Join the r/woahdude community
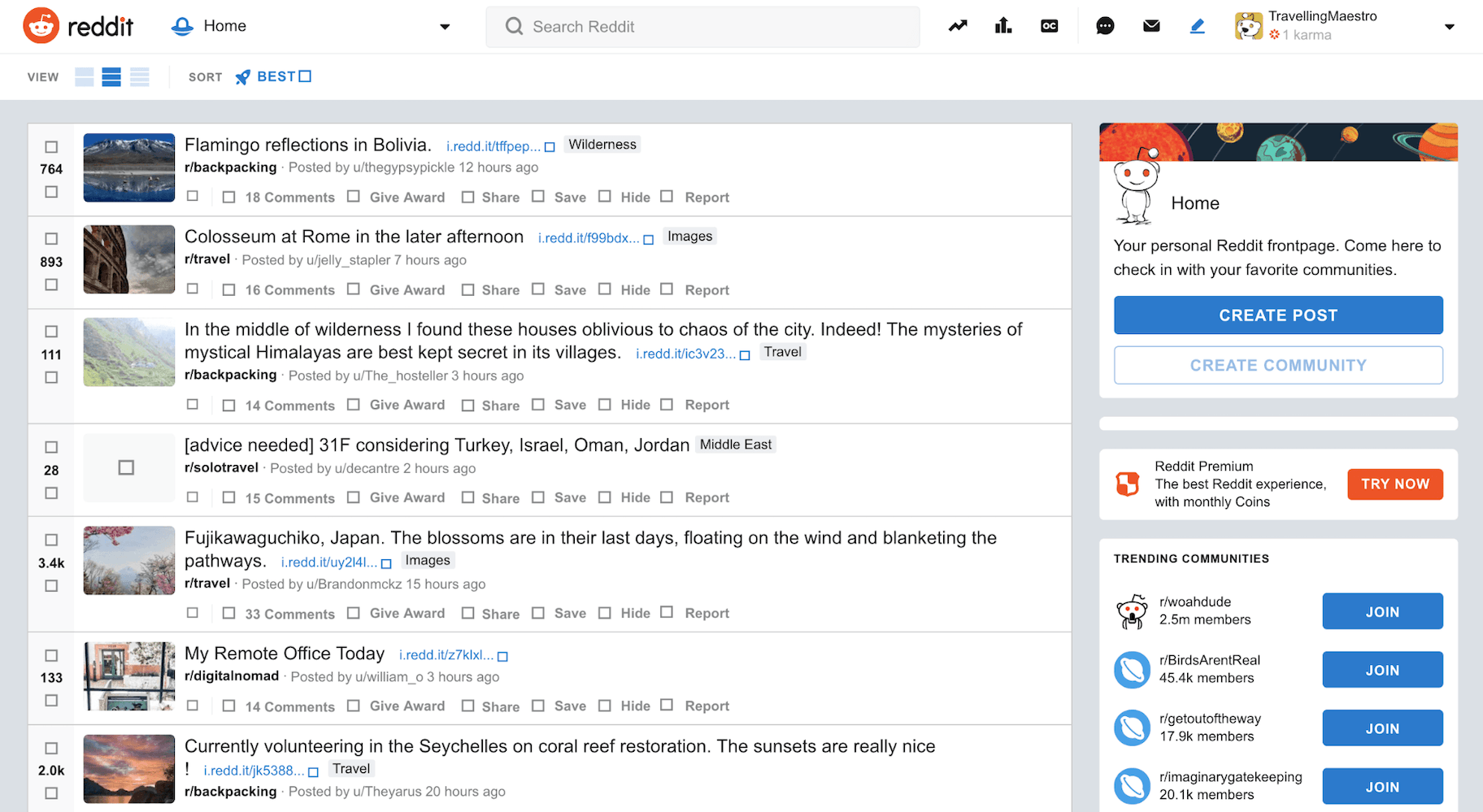The image size is (1483, 812). (x=1381, y=611)
